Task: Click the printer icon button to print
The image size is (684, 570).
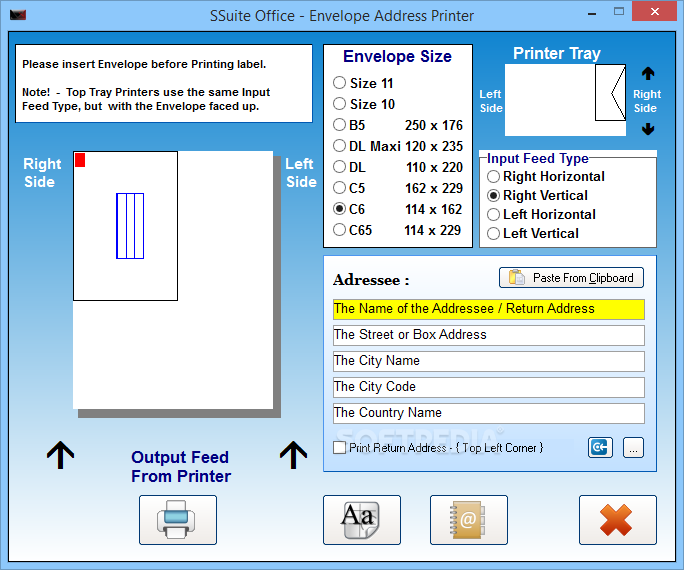Action: tap(178, 519)
